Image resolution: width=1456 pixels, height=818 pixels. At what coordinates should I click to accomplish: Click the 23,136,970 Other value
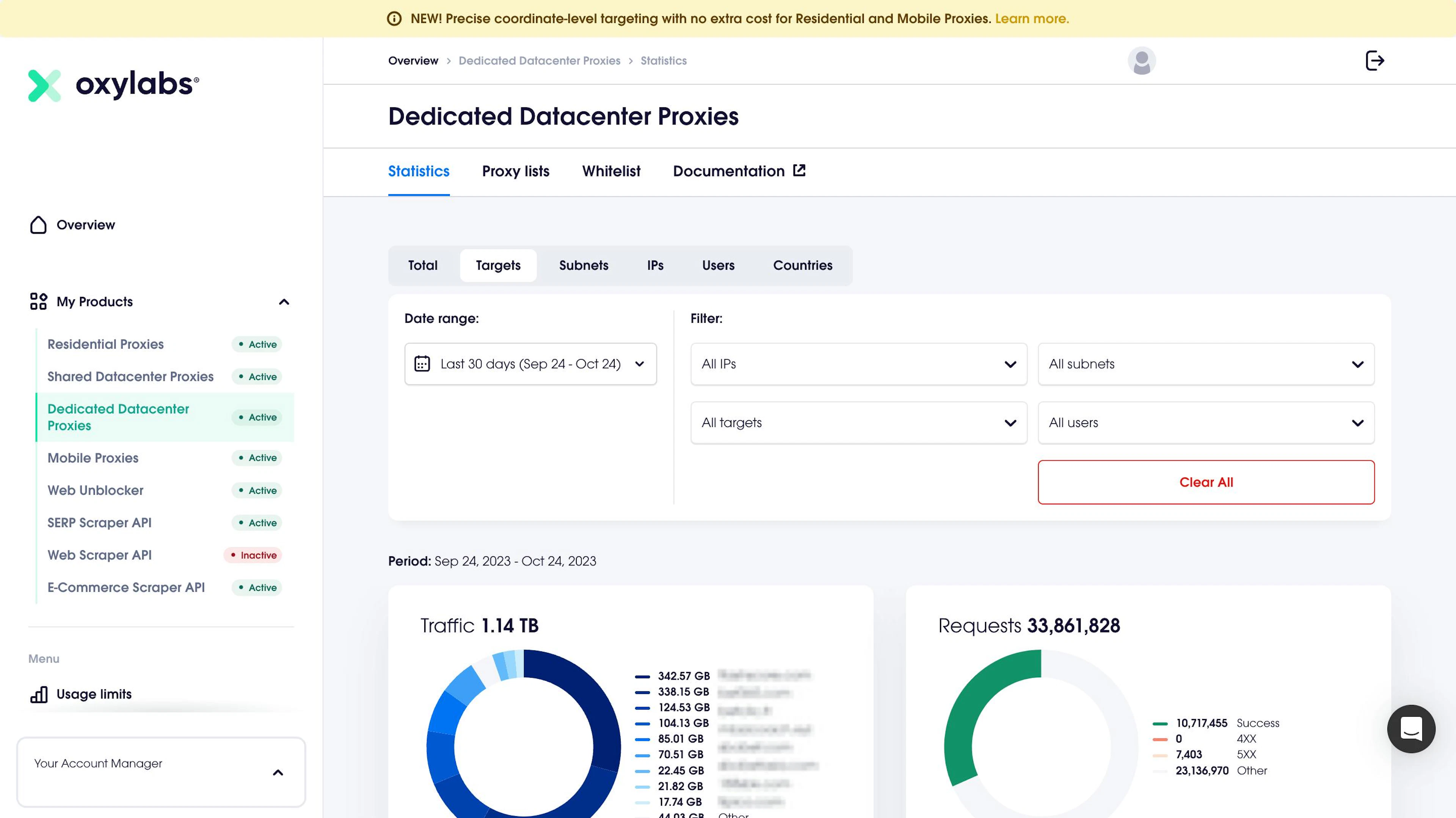click(1202, 771)
